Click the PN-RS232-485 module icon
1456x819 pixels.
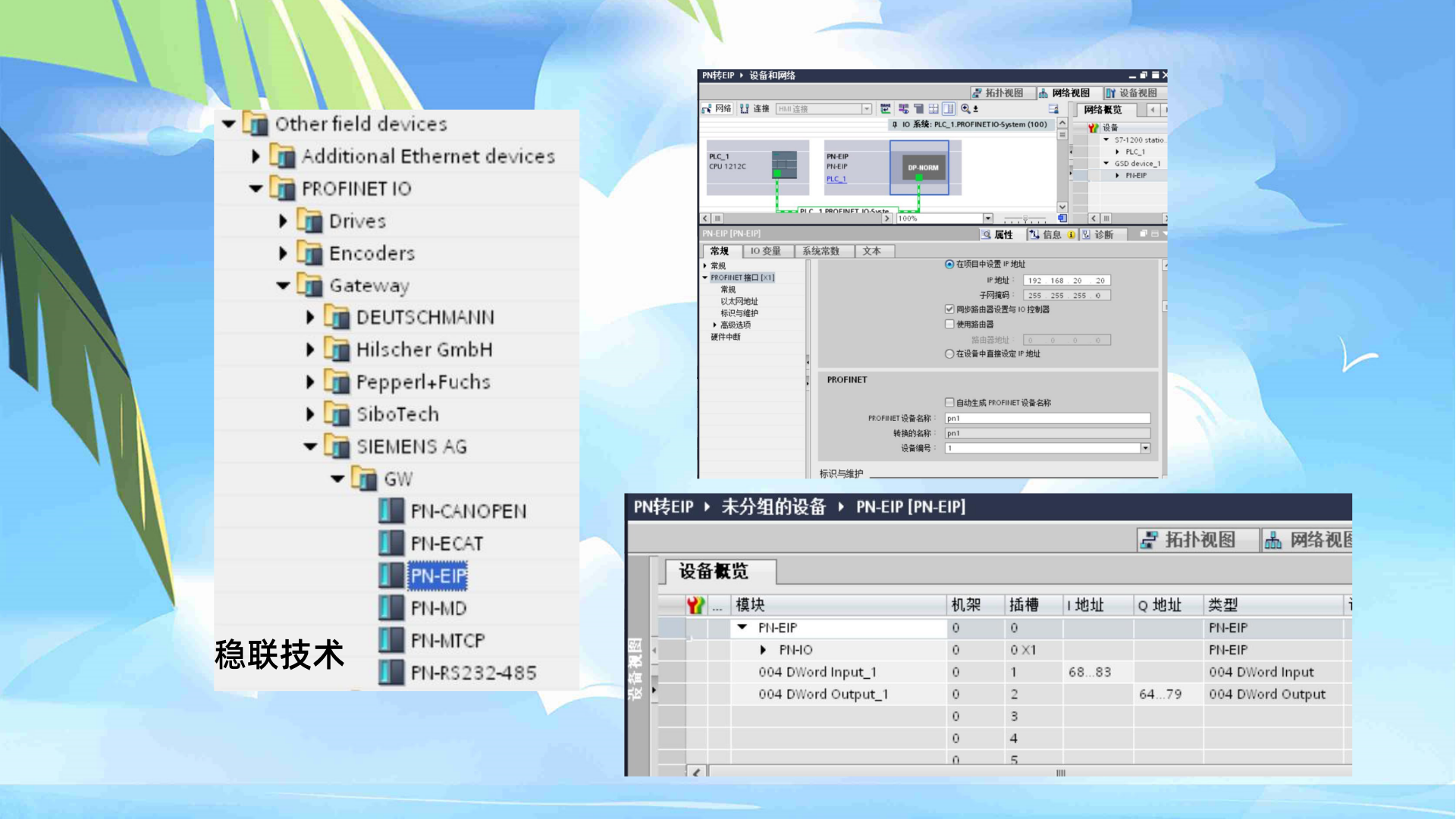click(x=391, y=673)
